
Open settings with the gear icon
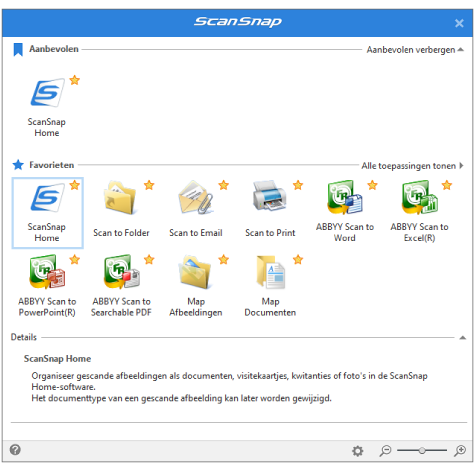[x=358, y=451]
